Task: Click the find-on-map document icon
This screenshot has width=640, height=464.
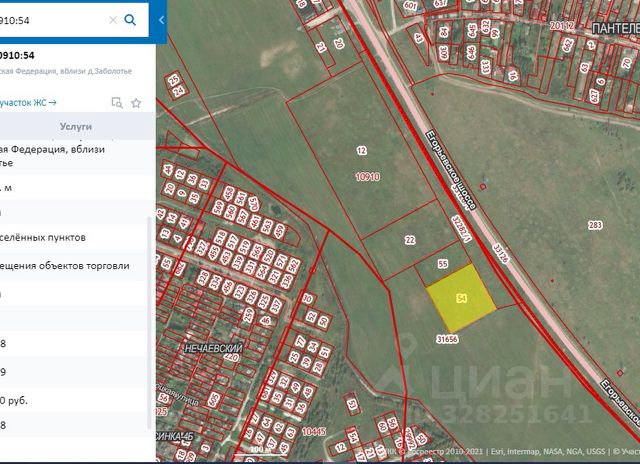Action: pos(117,103)
